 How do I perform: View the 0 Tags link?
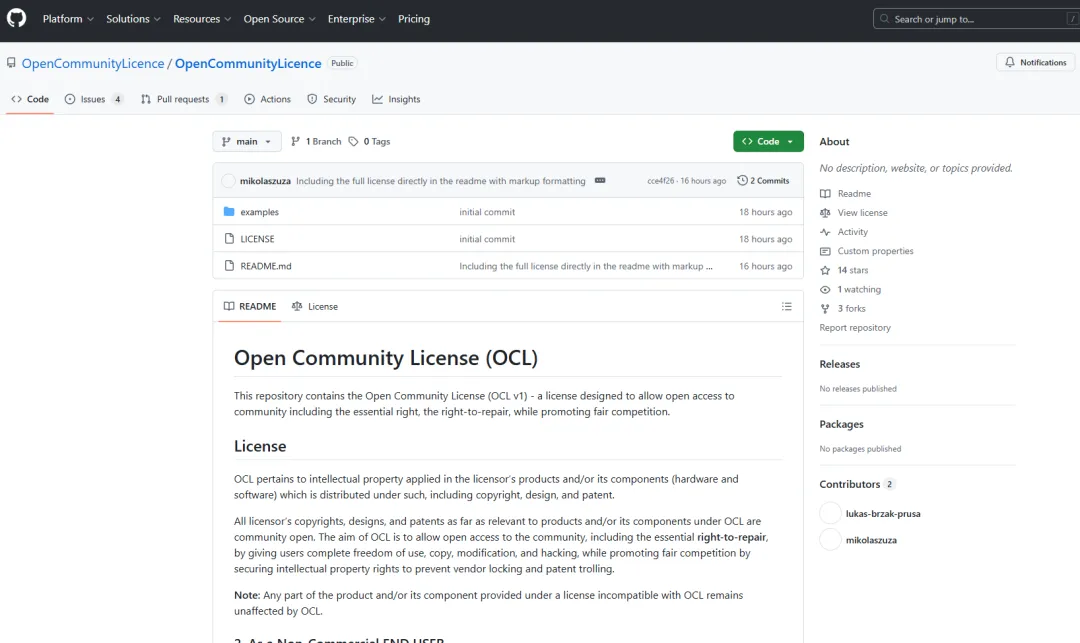(x=369, y=141)
